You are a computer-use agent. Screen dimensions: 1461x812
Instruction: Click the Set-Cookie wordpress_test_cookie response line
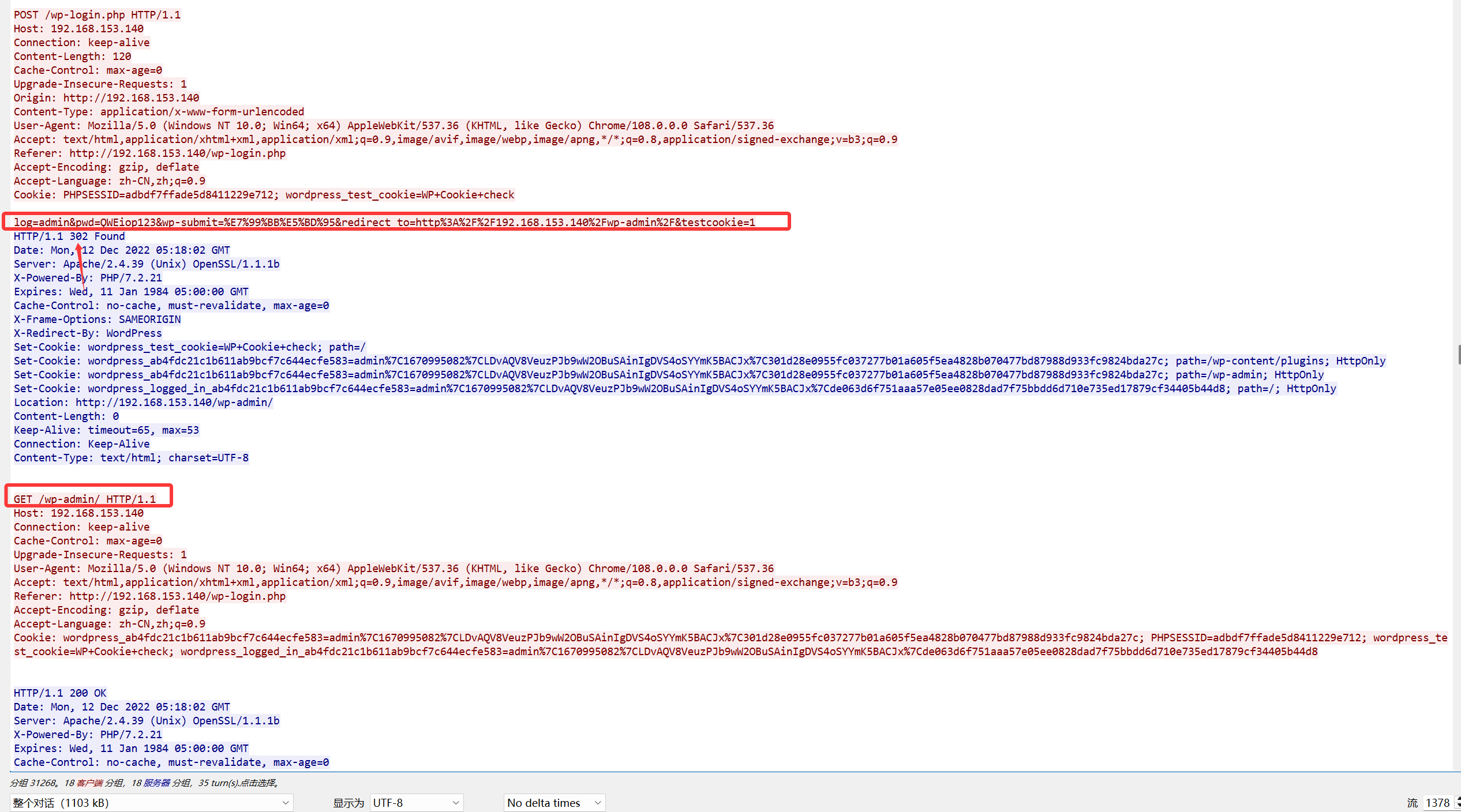[189, 347]
